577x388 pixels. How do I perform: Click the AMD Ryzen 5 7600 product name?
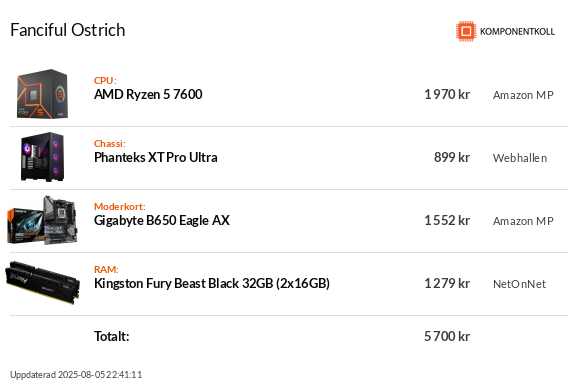(x=148, y=95)
